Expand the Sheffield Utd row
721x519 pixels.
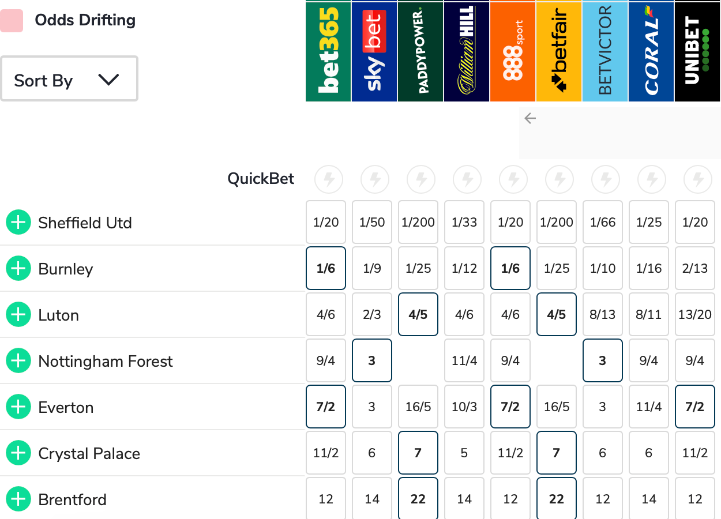[x=18, y=222]
